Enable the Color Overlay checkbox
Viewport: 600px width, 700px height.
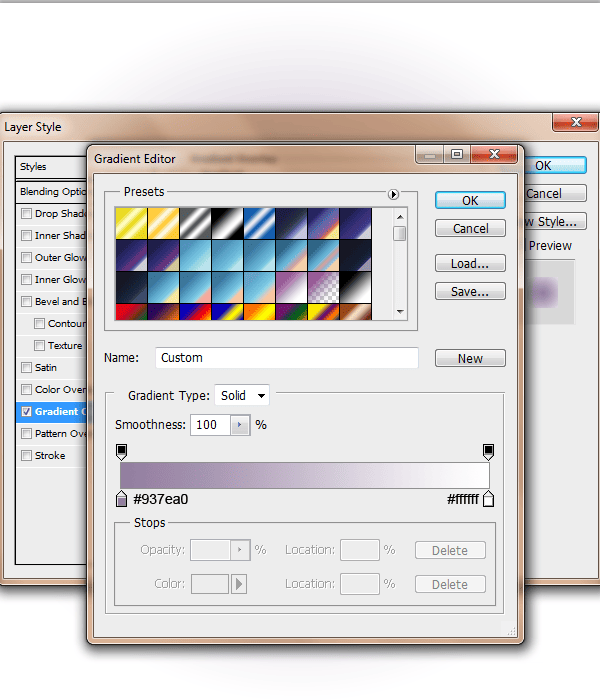pyautogui.click(x=26, y=389)
